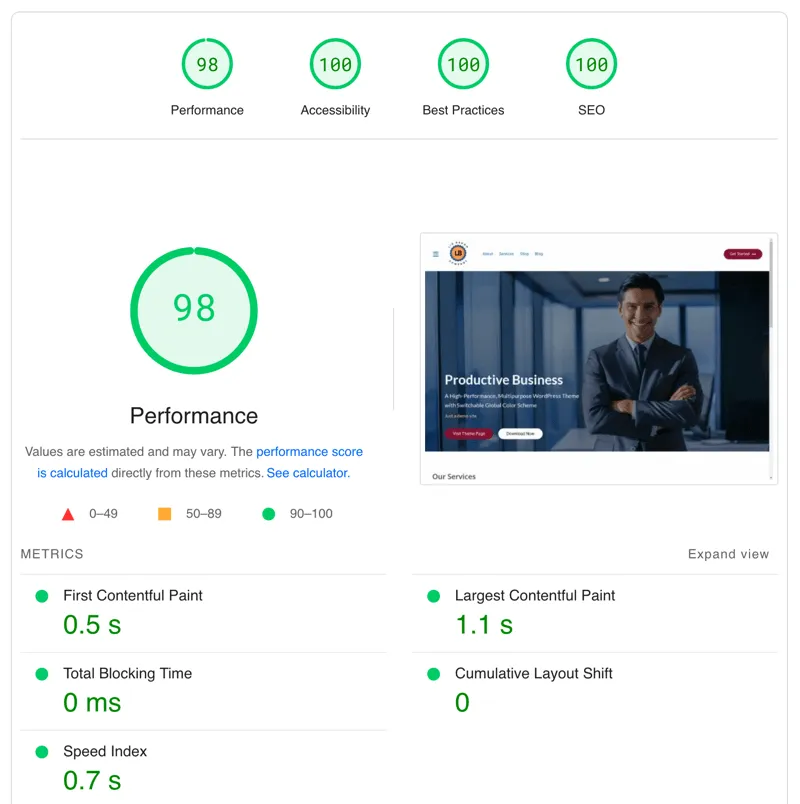Open the 'performance score is calculated' link
This screenshot has width=800, height=804.
click(x=309, y=452)
